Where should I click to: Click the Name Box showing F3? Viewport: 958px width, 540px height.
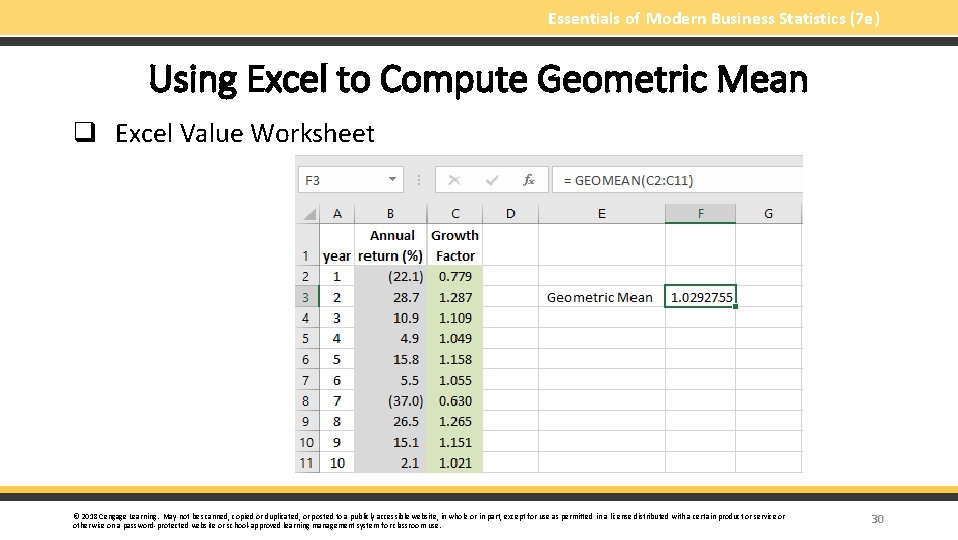point(351,180)
